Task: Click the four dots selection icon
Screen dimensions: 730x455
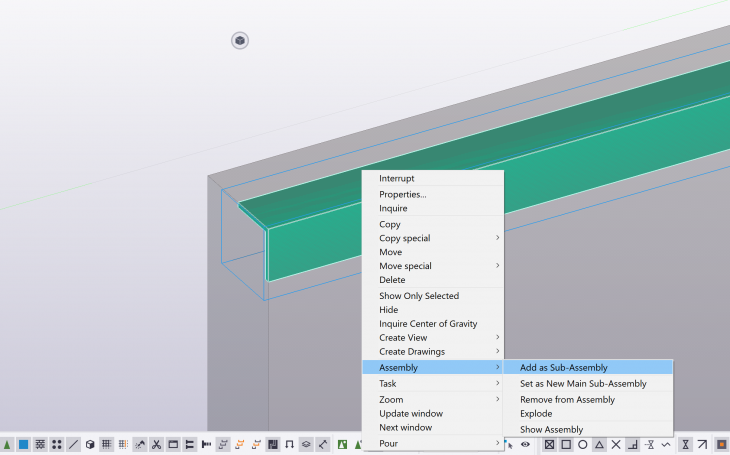Action: pos(57,444)
